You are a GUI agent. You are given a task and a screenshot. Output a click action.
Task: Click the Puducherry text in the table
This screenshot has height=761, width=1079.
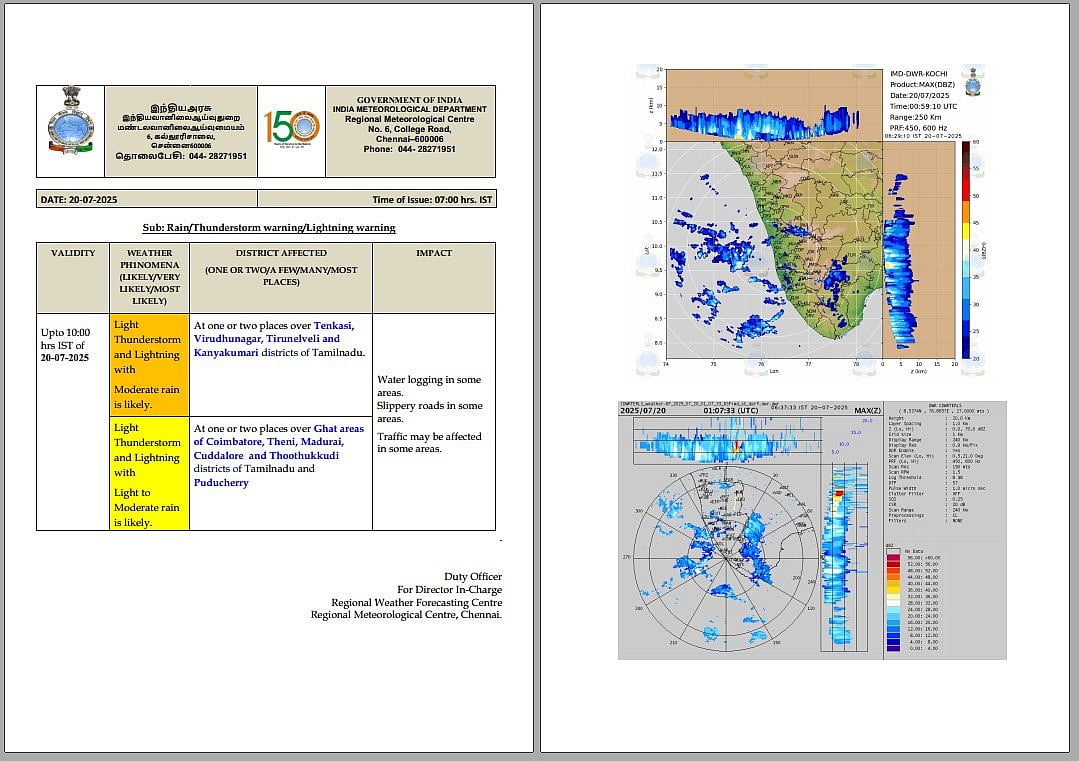click(221, 482)
